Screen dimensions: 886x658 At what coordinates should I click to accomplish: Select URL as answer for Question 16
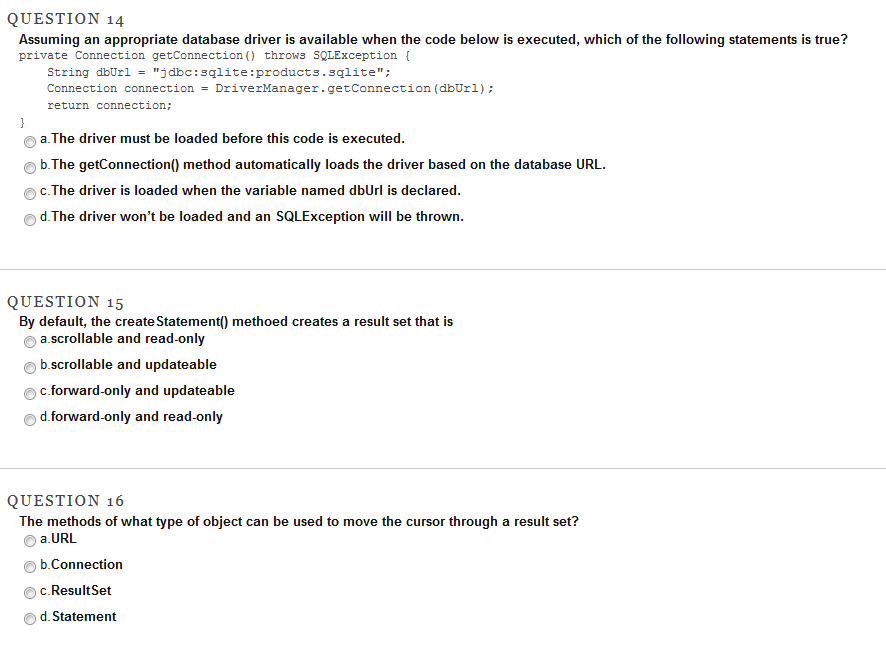click(30, 541)
